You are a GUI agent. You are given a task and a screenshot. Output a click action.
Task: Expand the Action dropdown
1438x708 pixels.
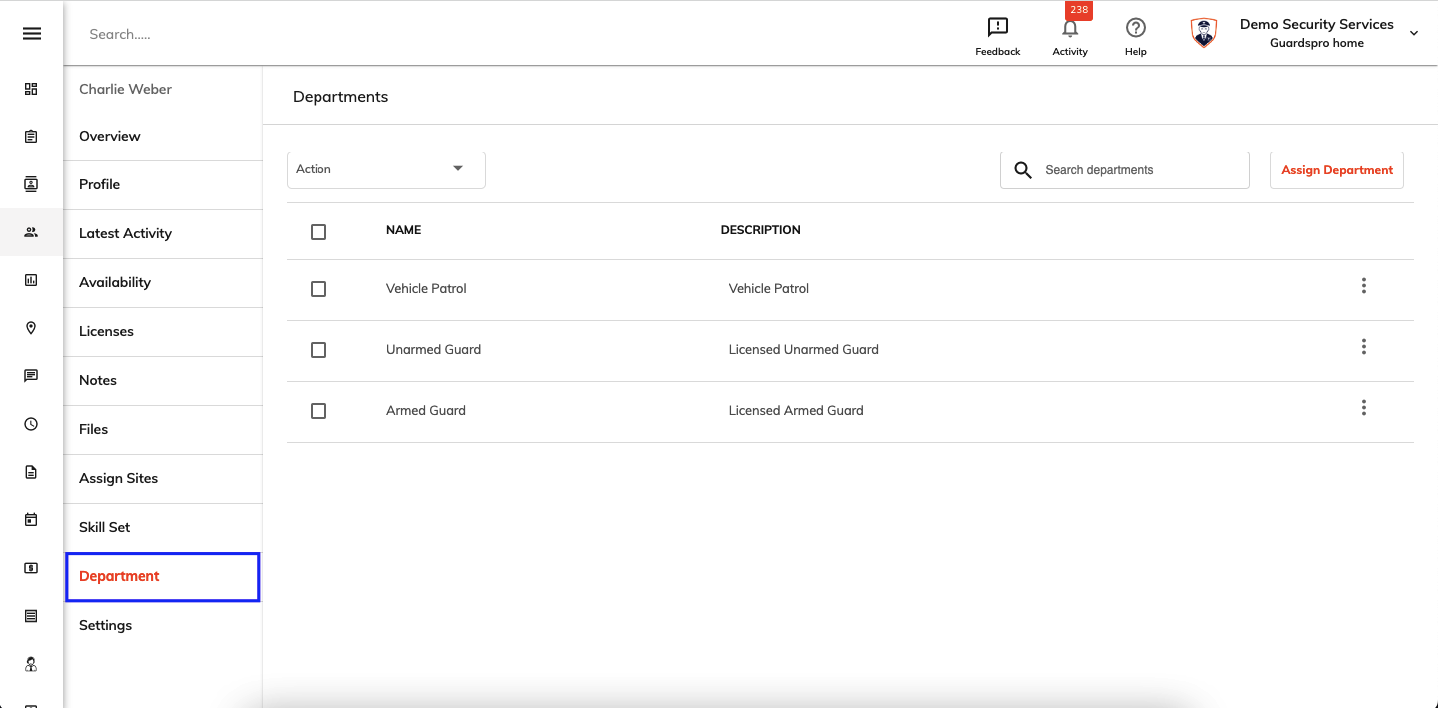pyautogui.click(x=386, y=169)
